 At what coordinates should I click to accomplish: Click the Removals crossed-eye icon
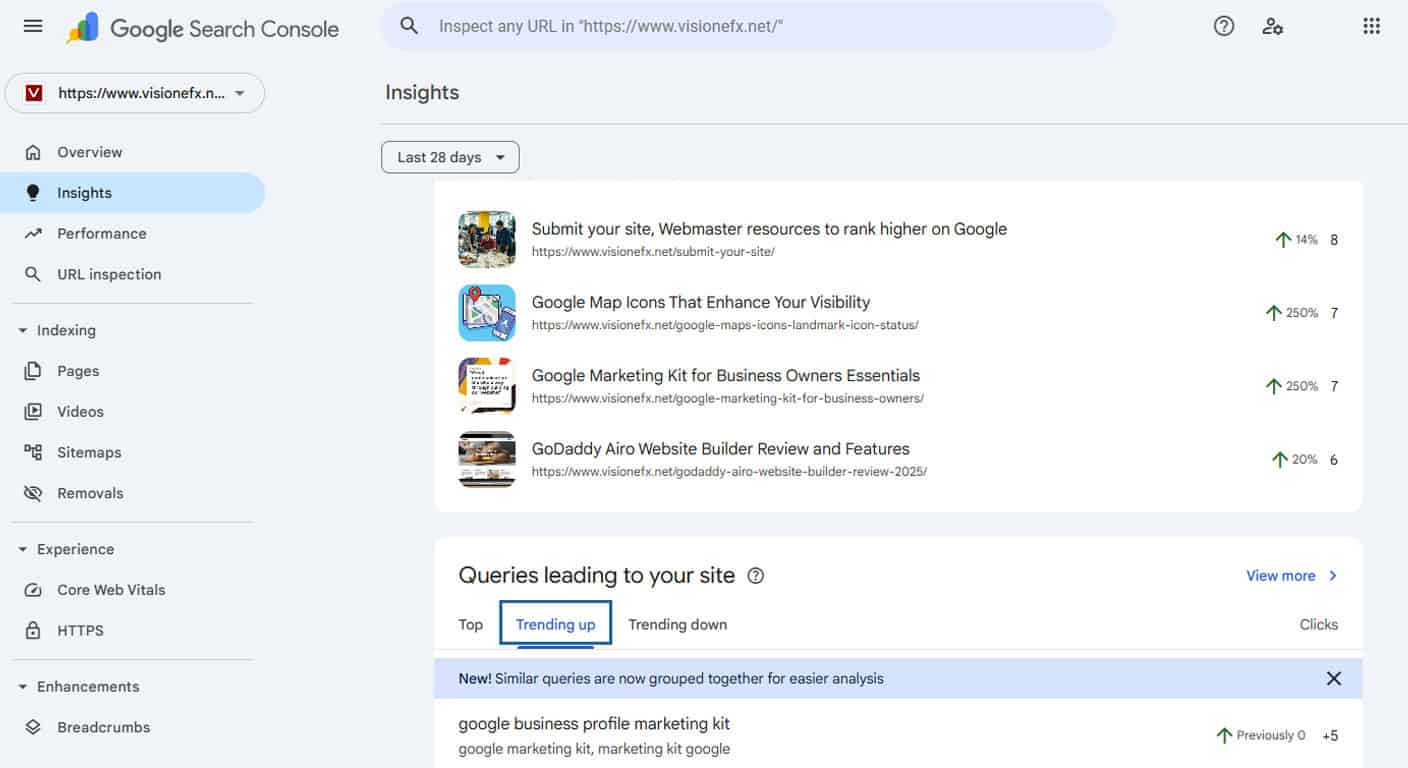point(33,493)
